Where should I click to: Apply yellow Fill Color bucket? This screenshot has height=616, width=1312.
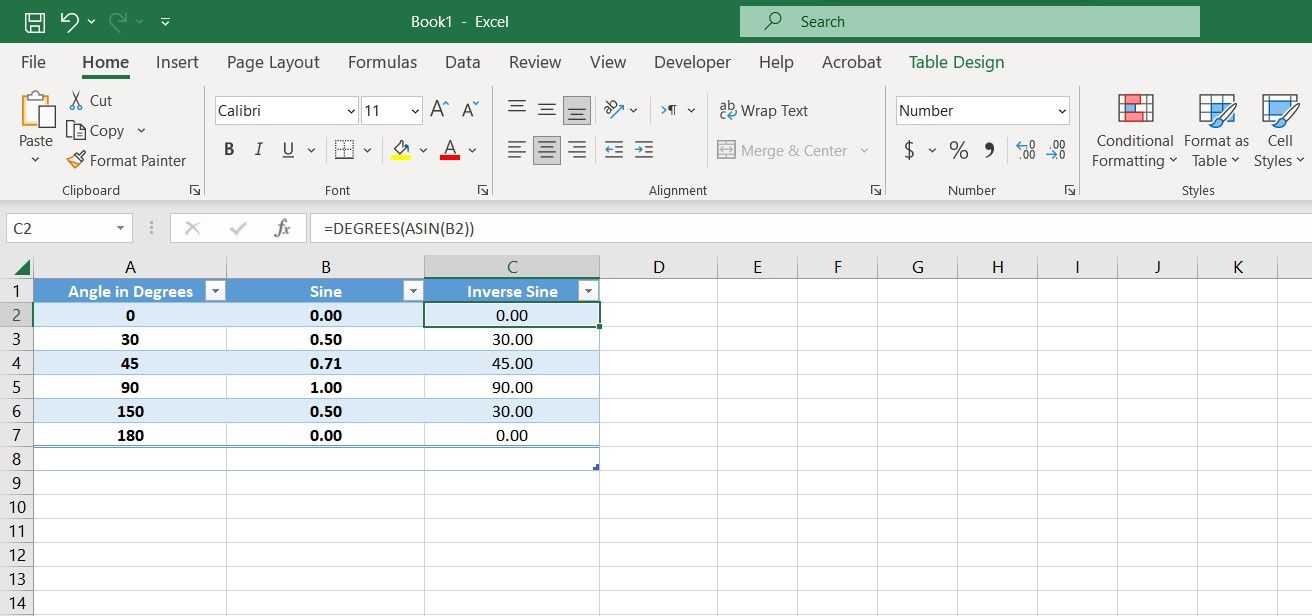[x=401, y=150]
